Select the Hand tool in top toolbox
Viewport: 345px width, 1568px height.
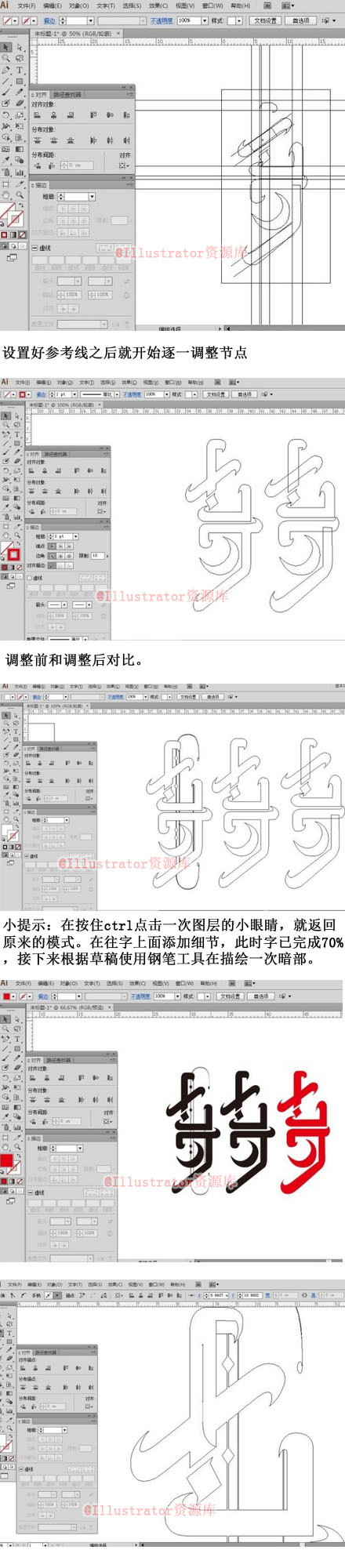(x=5, y=194)
